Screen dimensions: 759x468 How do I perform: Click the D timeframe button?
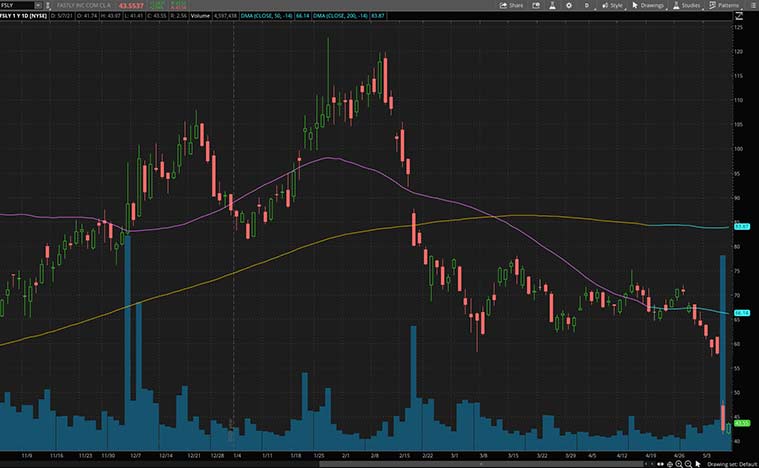click(587, 5)
